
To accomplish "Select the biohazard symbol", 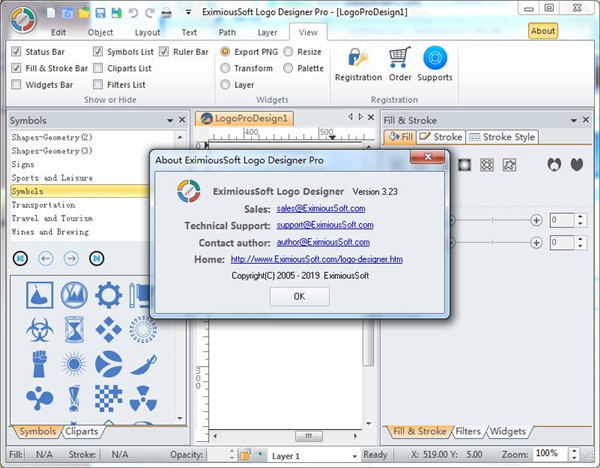I will click(40, 329).
